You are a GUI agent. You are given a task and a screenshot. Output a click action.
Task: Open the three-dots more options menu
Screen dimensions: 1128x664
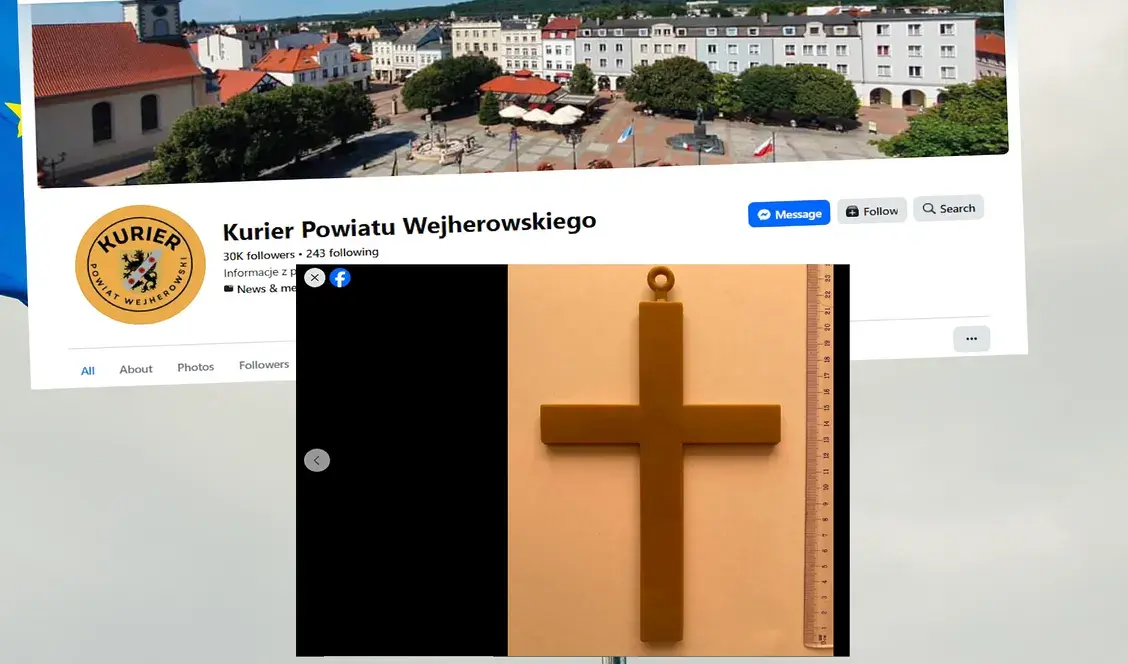pyautogui.click(x=971, y=339)
